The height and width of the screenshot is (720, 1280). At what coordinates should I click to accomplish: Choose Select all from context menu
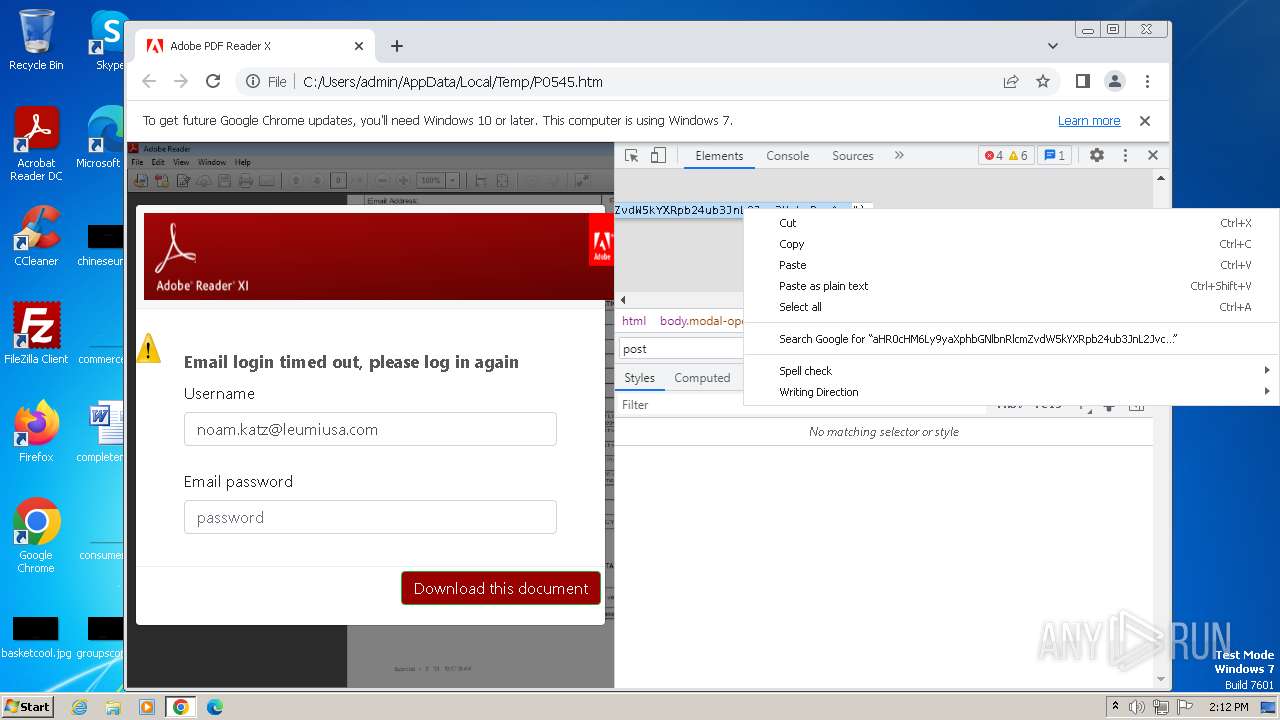coord(1011,307)
